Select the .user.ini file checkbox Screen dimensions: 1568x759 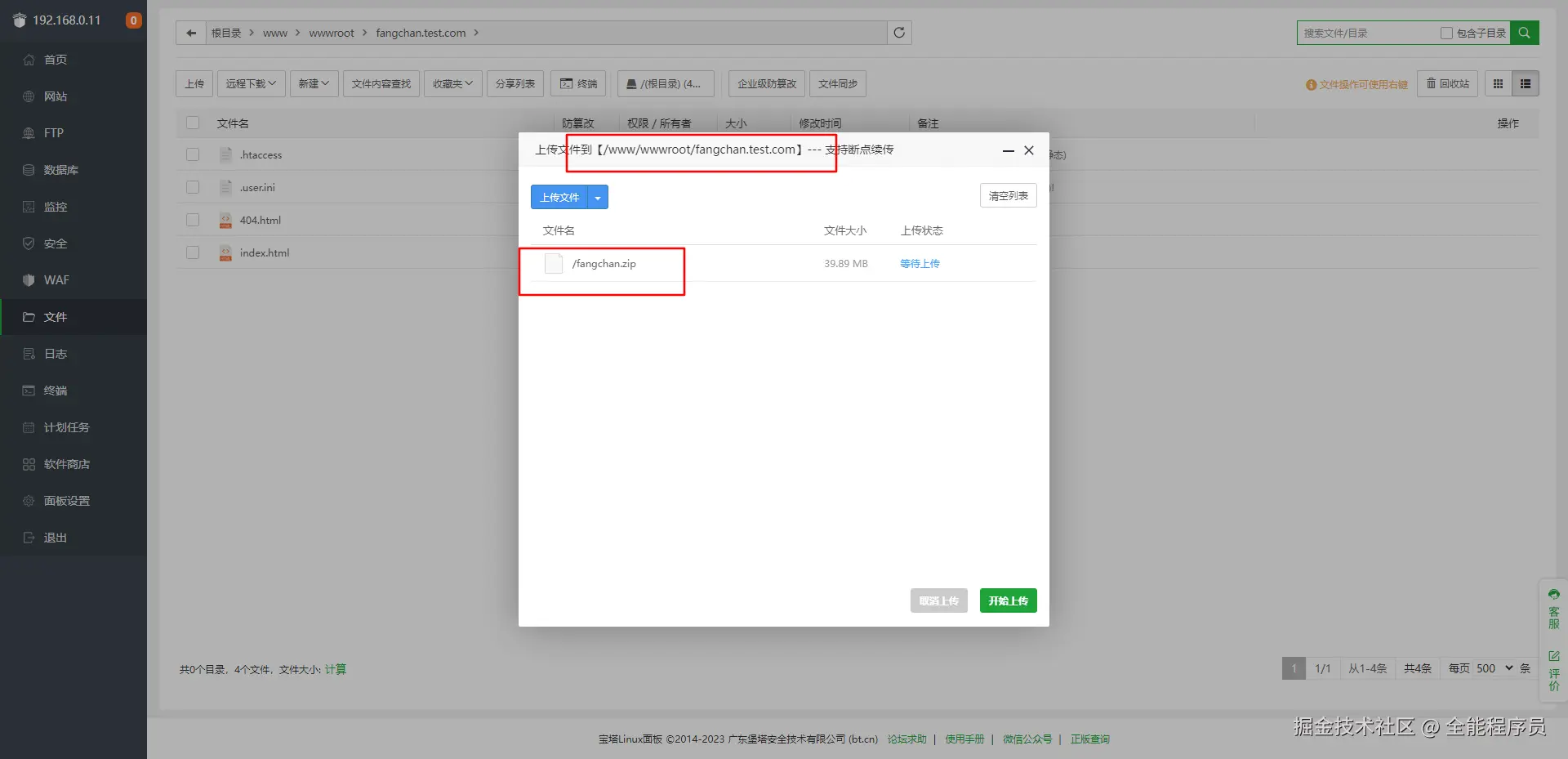coord(193,187)
